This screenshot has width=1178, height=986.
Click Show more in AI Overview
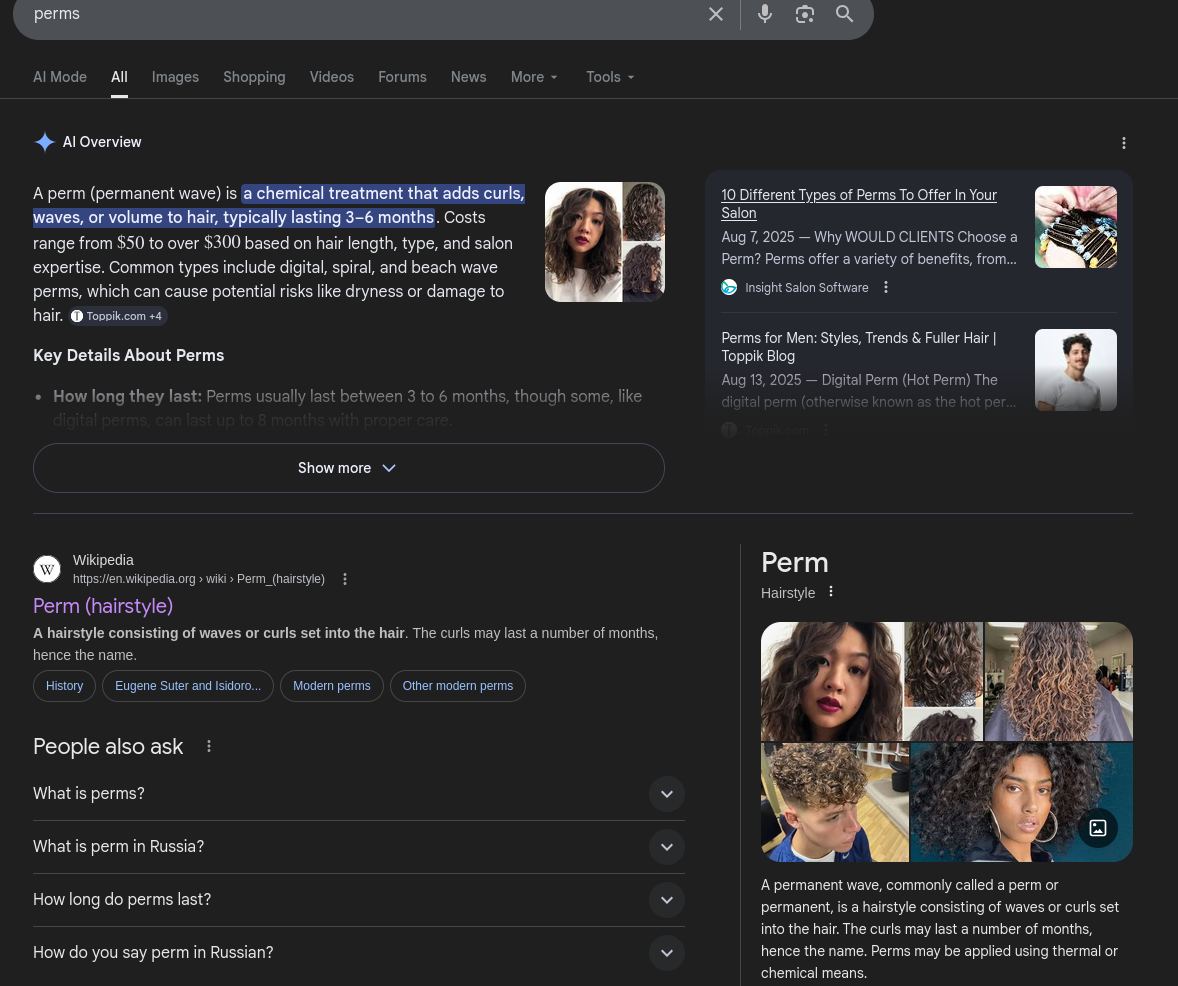coord(348,468)
